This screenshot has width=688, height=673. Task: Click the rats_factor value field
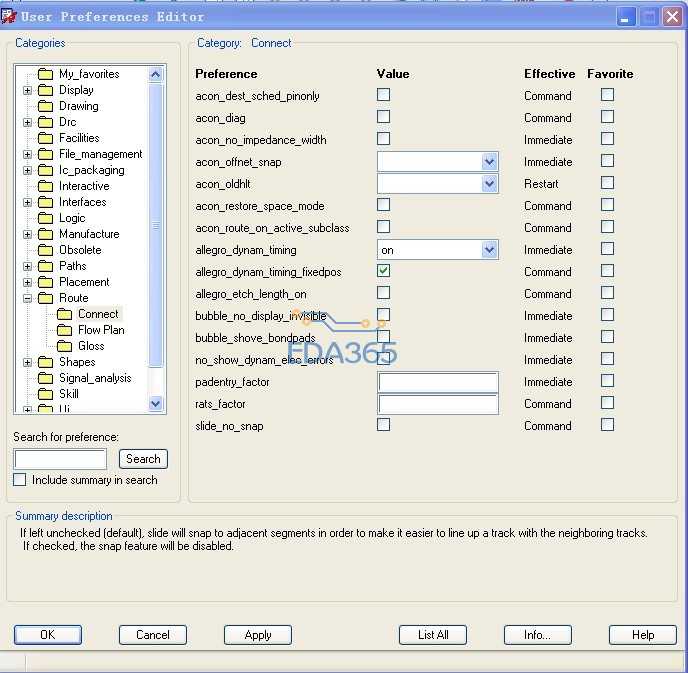(438, 404)
